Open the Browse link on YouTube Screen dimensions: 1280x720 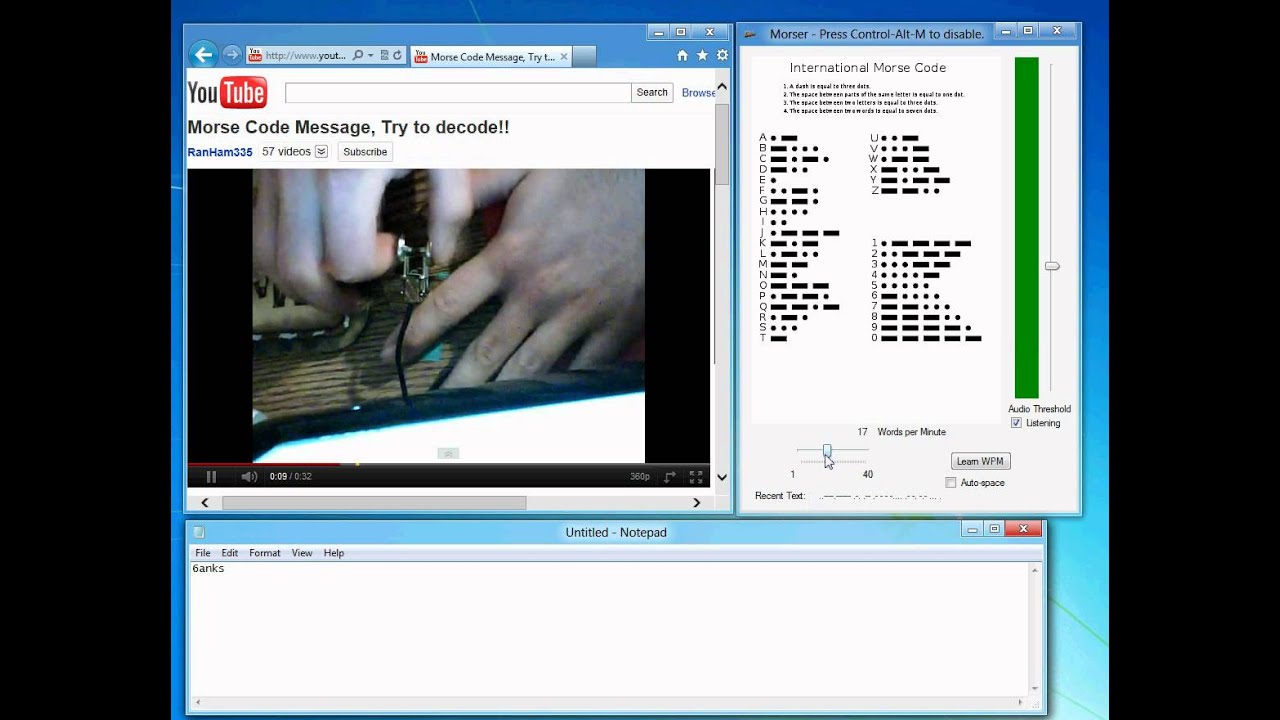[698, 93]
